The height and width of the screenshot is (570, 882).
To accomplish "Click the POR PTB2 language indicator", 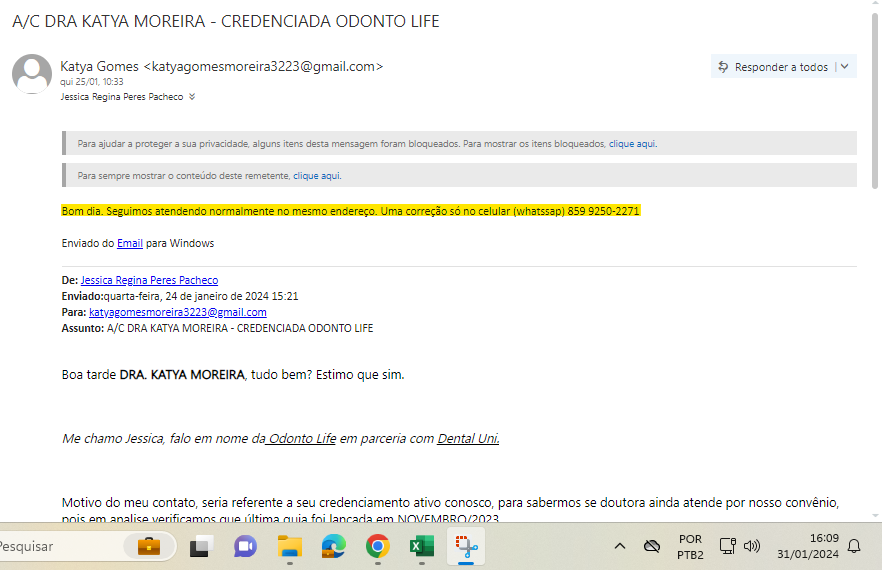I will [x=690, y=546].
